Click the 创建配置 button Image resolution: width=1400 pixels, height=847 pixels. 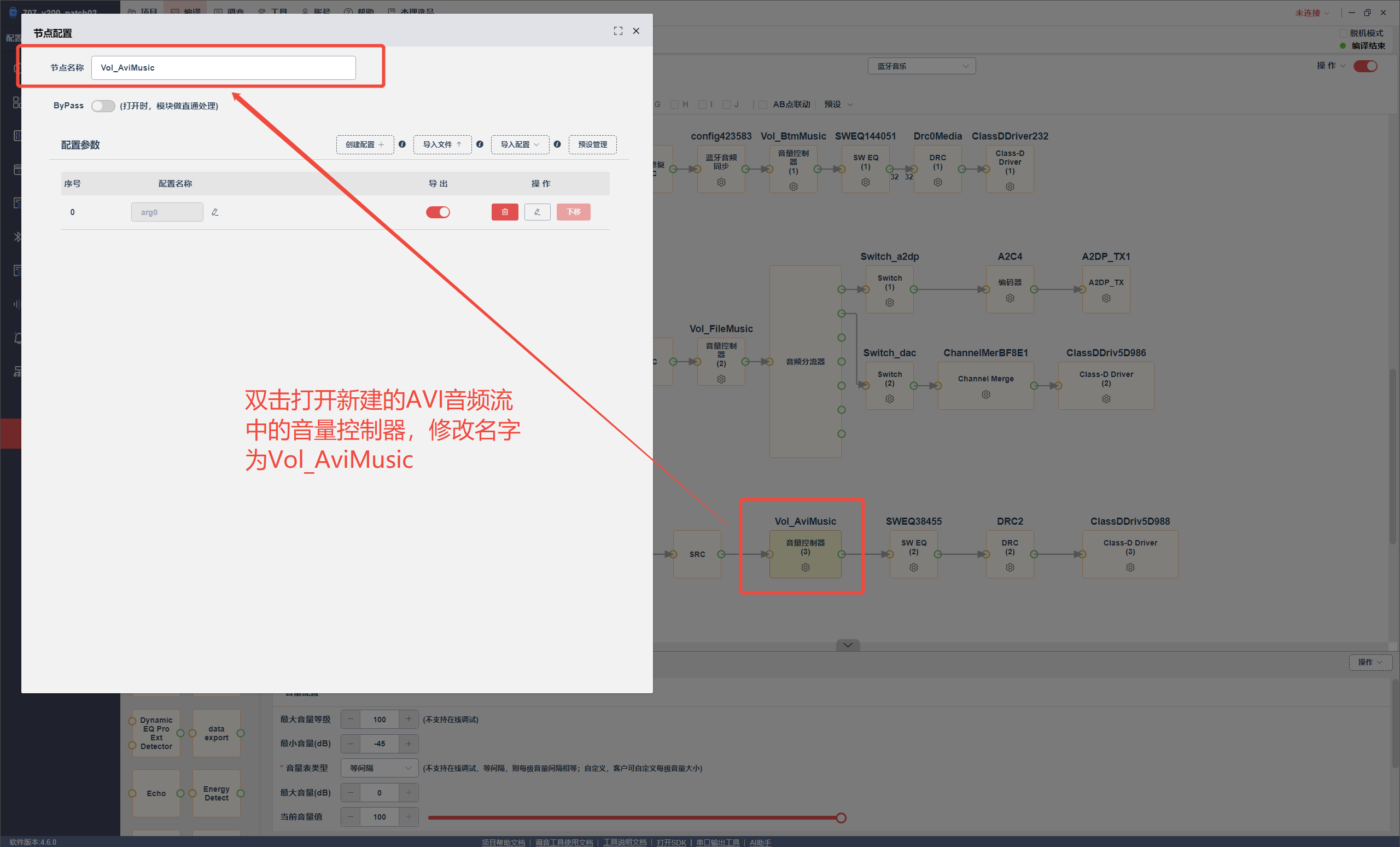click(365, 144)
